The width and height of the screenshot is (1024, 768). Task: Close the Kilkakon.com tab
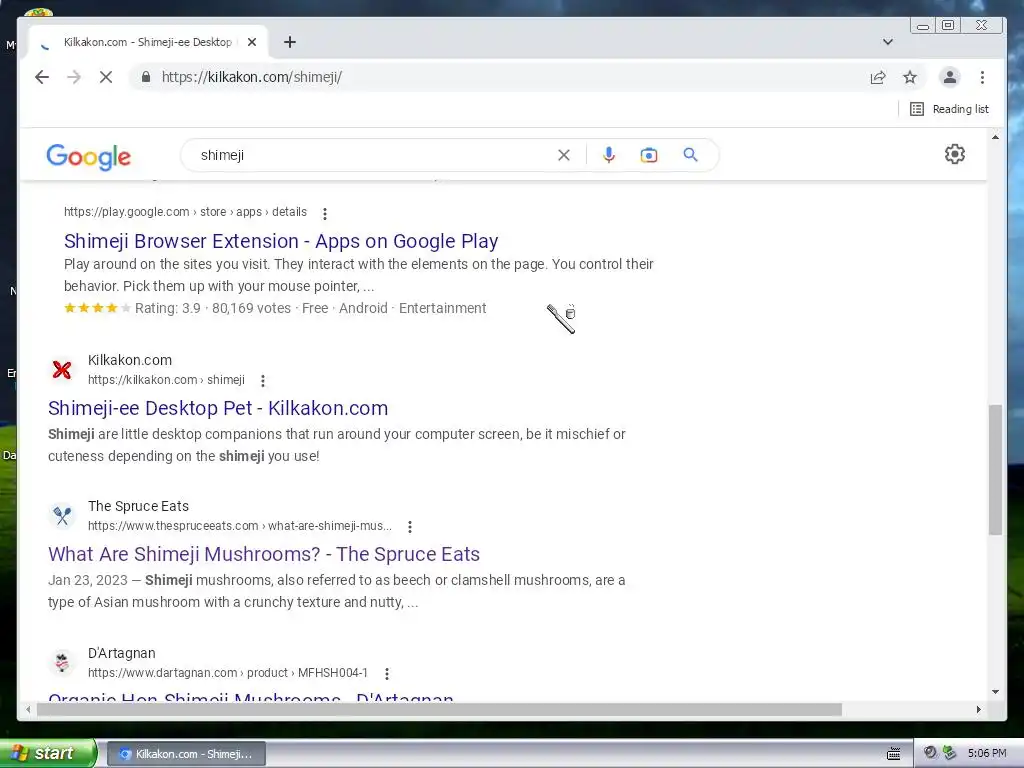click(x=252, y=42)
